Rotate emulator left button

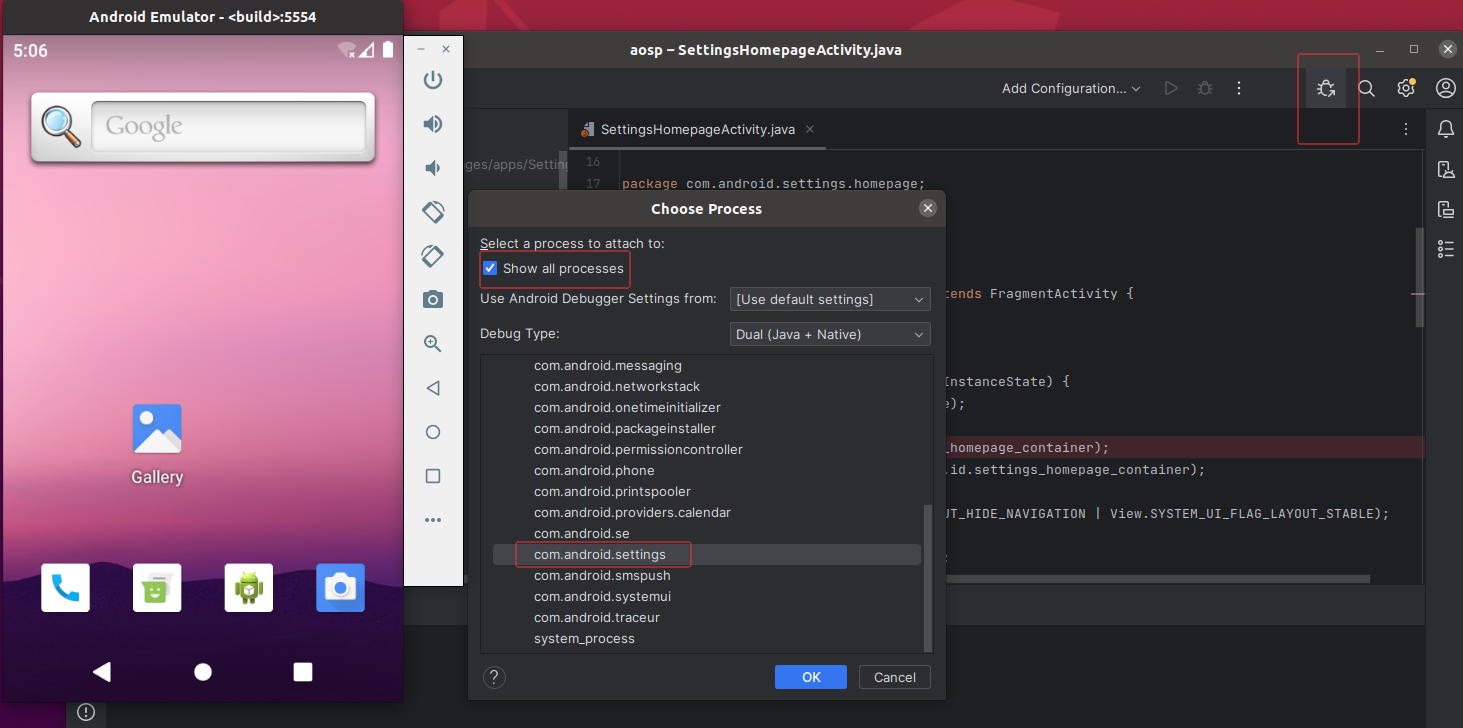[x=433, y=212]
